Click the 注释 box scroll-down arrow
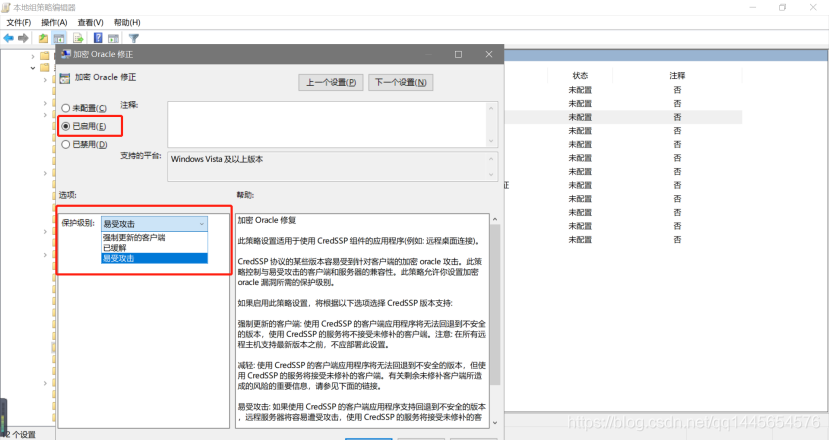 [491, 141]
